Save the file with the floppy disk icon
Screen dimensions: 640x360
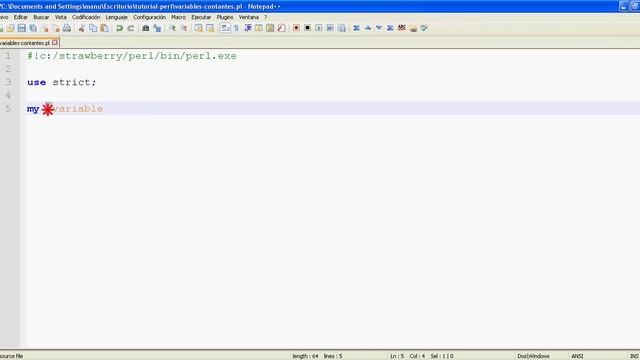point(22,28)
